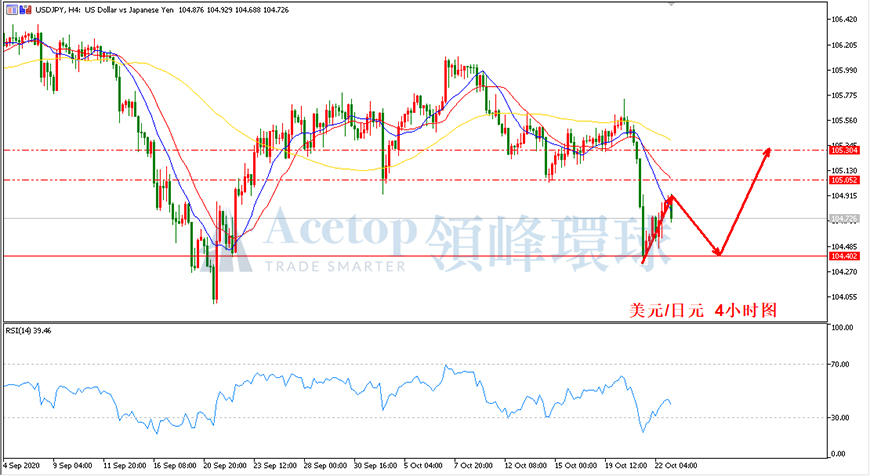Click the 16 Sep 08:00 time label
Viewport: 870px width, 476px height.
(174, 465)
